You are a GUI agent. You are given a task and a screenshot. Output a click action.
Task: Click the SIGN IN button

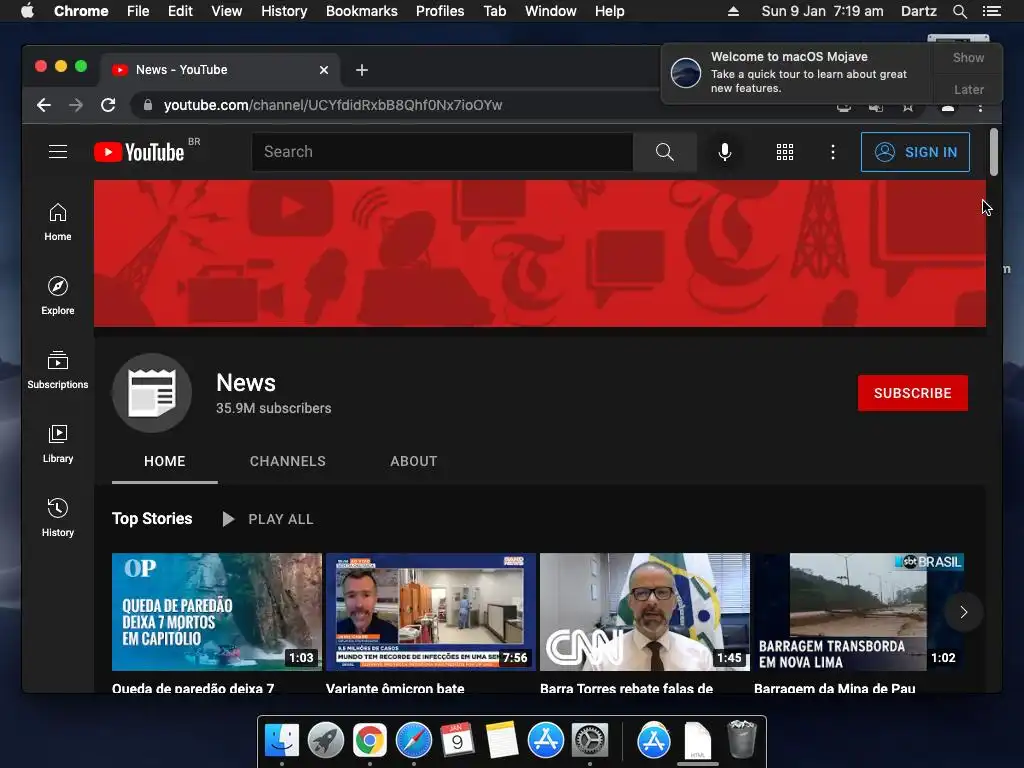915,152
